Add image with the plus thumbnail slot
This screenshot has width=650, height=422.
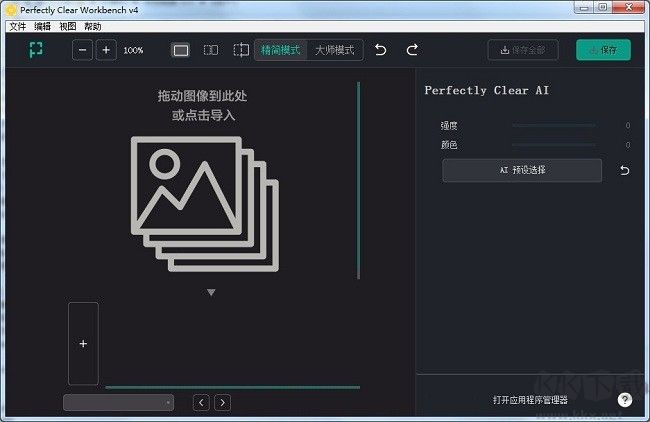click(83, 344)
